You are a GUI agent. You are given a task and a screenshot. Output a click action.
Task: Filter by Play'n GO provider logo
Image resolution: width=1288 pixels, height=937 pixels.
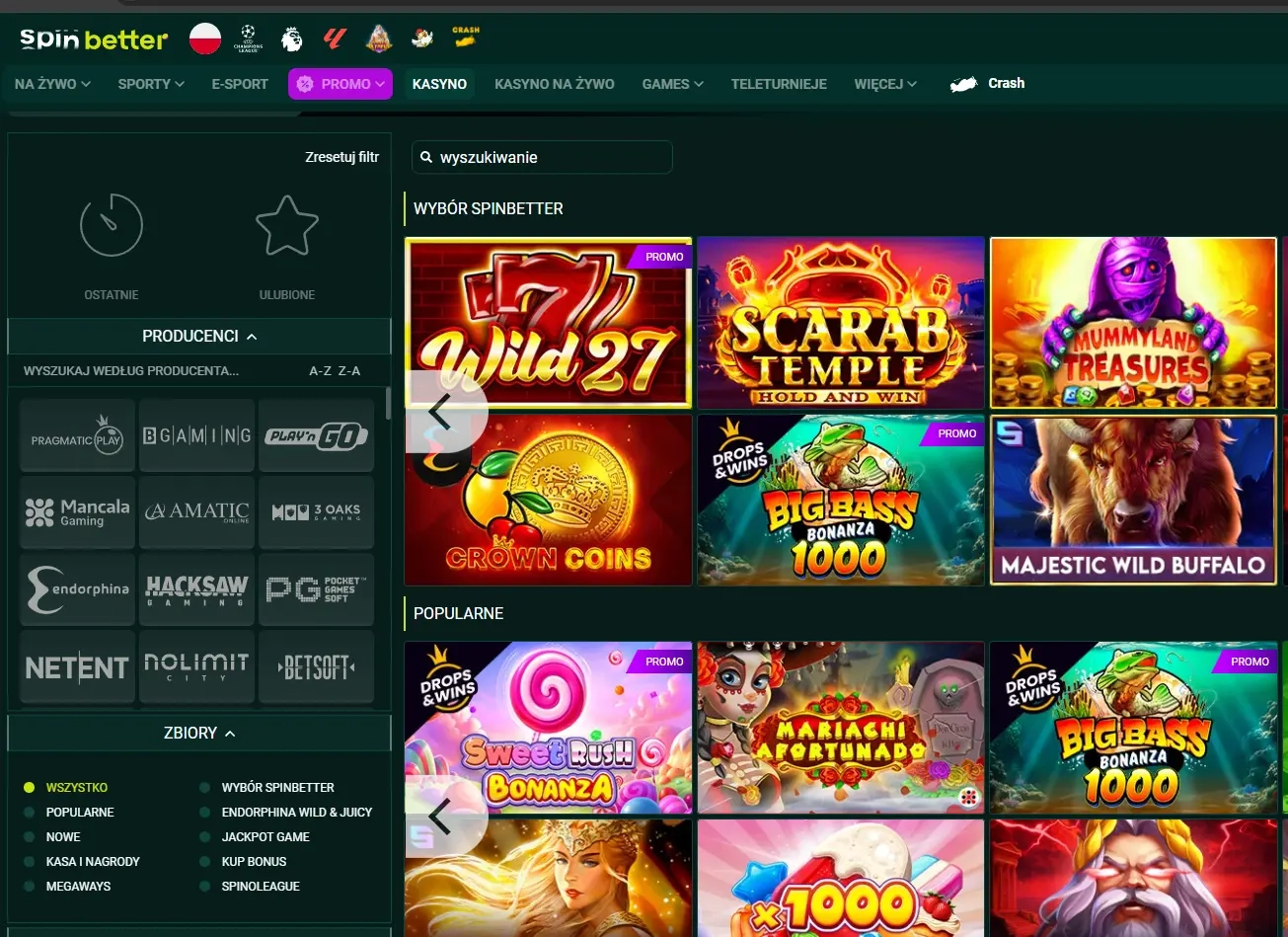pyautogui.click(x=316, y=435)
